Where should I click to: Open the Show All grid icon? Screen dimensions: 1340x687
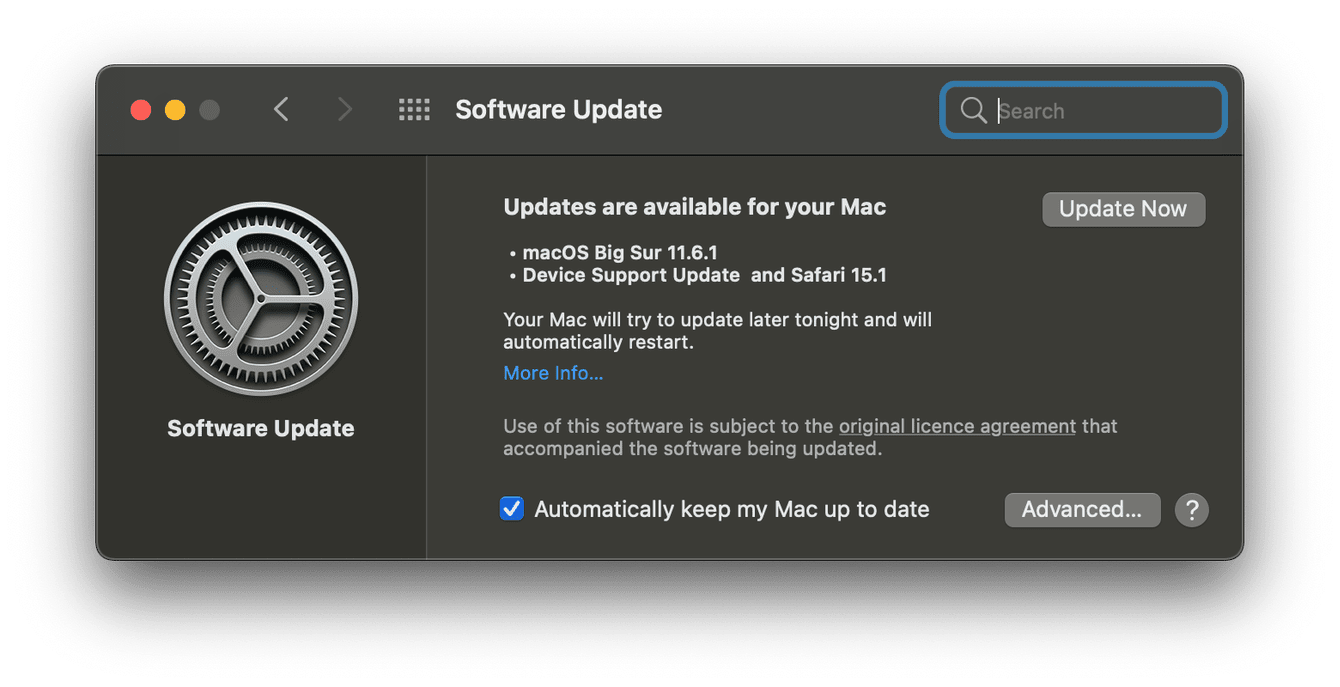coord(414,110)
